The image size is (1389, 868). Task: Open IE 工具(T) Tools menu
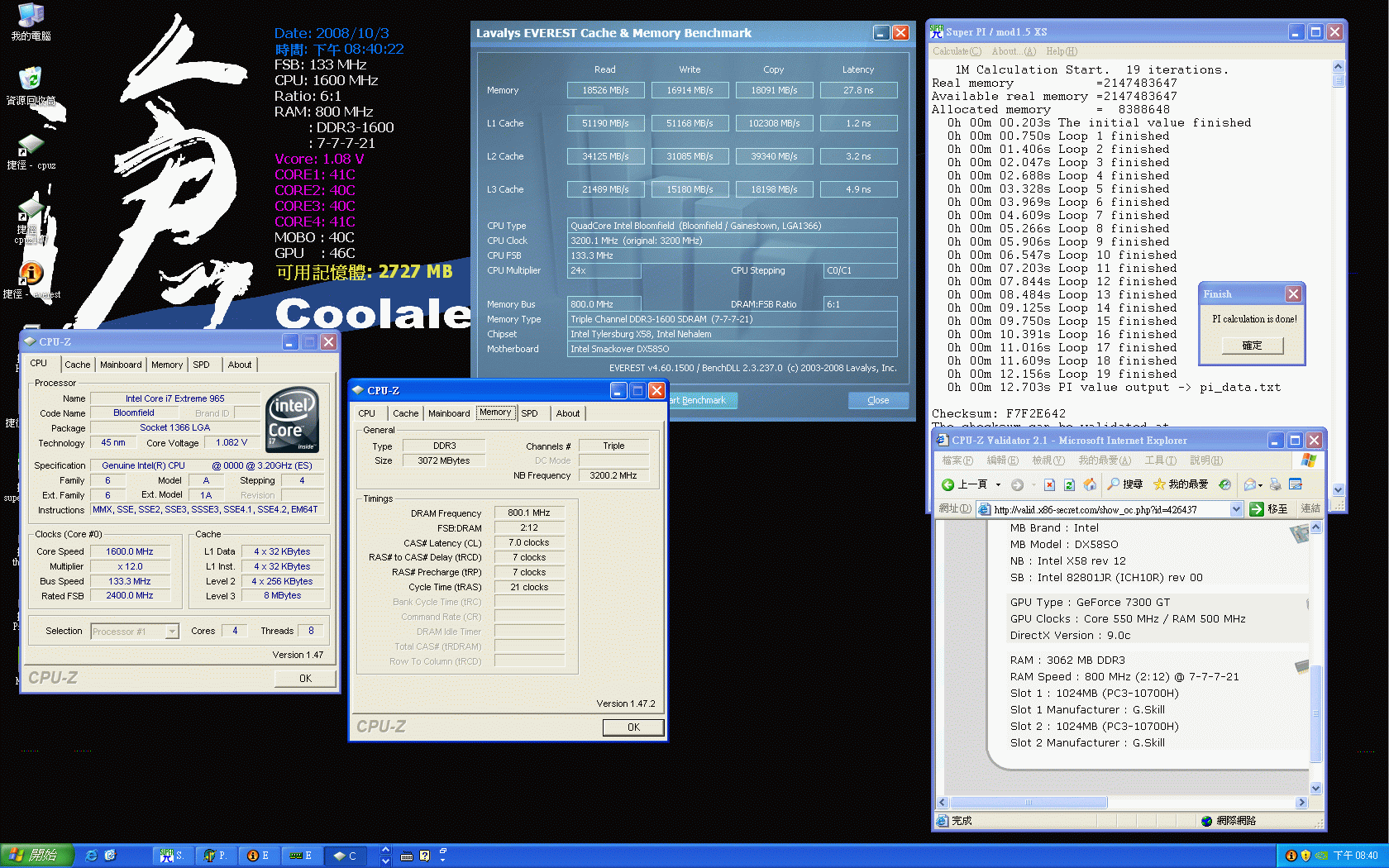(1160, 460)
